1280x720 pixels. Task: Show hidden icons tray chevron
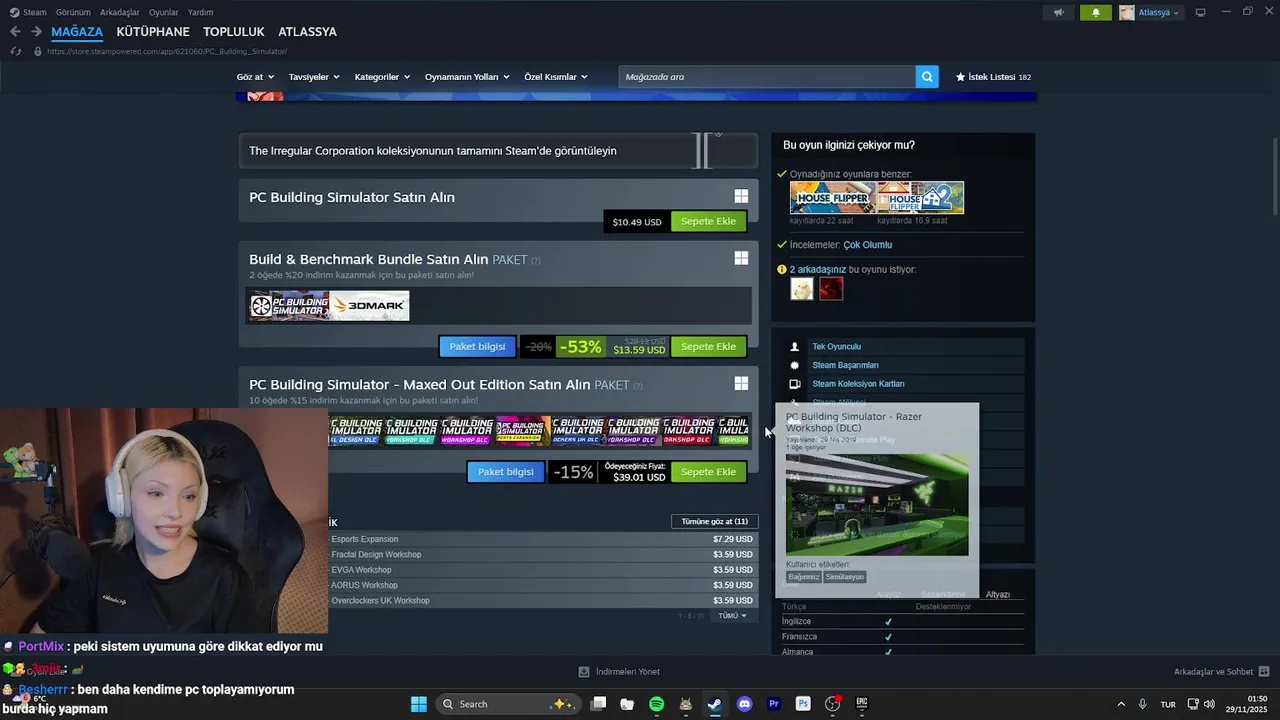click(x=1120, y=704)
